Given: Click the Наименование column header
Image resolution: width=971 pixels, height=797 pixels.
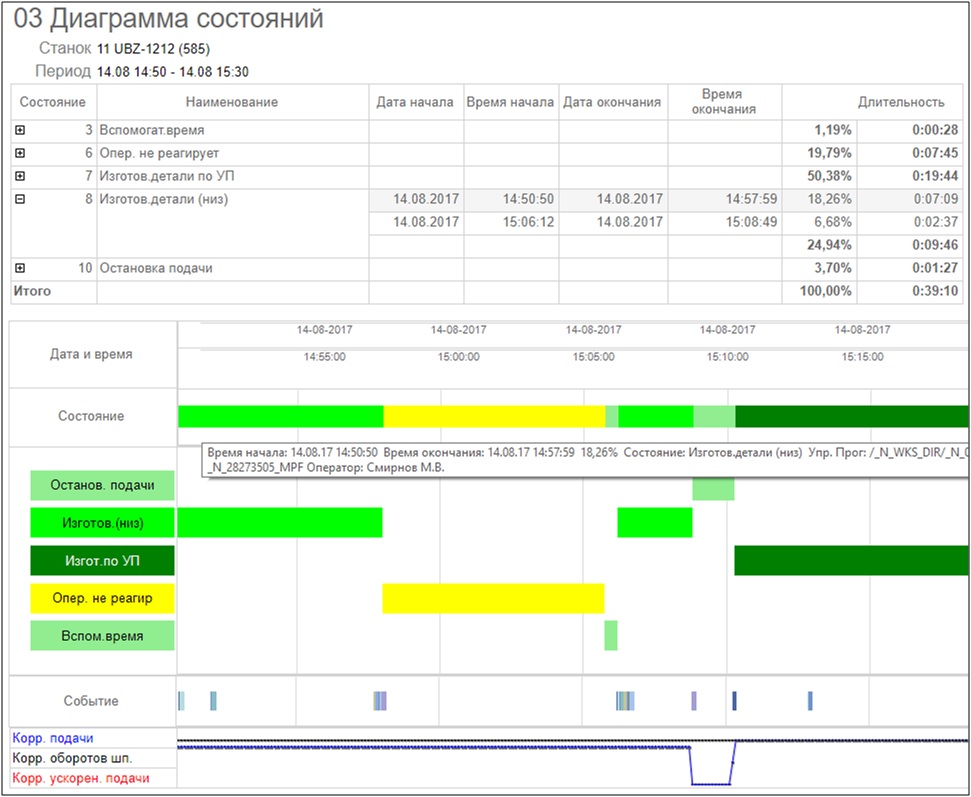Looking at the screenshot, I should click(232, 102).
